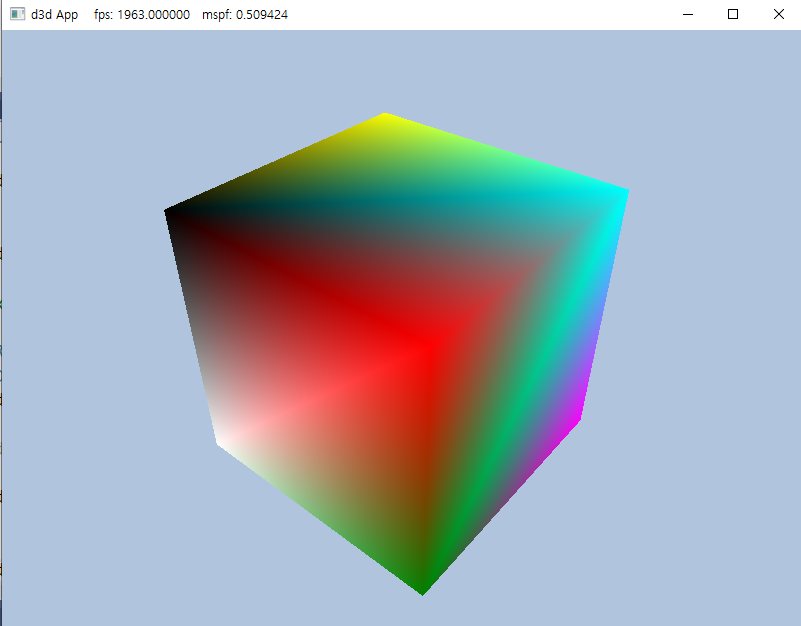Click the 'd3d App' title text
Image resolution: width=801 pixels, height=626 pixels.
tap(54, 15)
